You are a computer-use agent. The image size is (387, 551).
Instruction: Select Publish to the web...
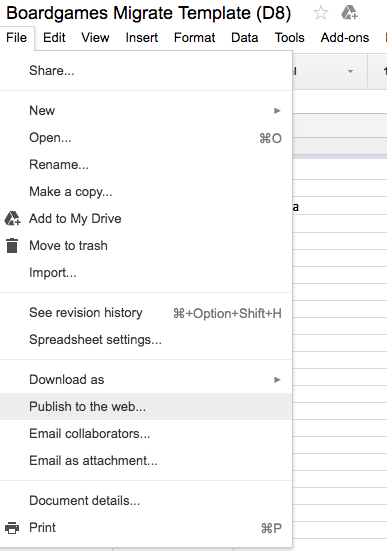point(146,407)
